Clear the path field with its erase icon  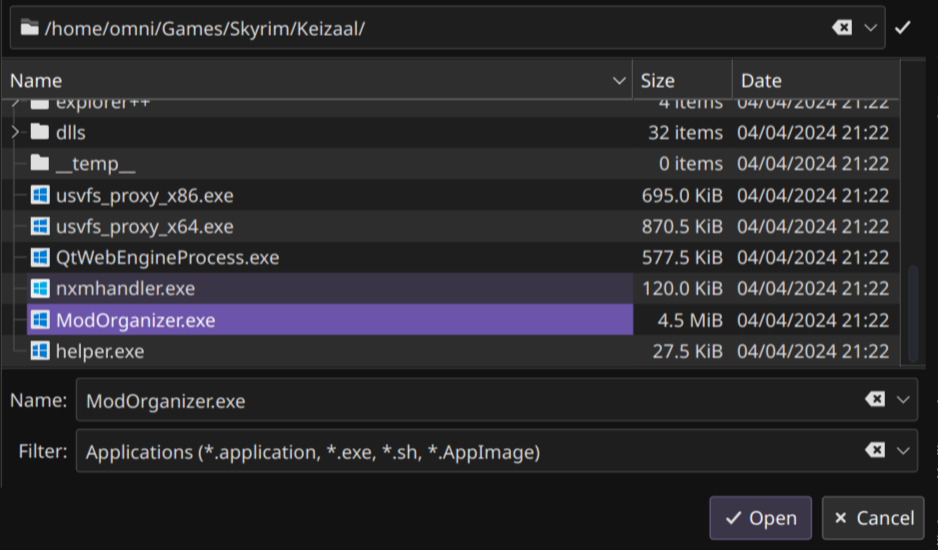pyautogui.click(x=842, y=28)
